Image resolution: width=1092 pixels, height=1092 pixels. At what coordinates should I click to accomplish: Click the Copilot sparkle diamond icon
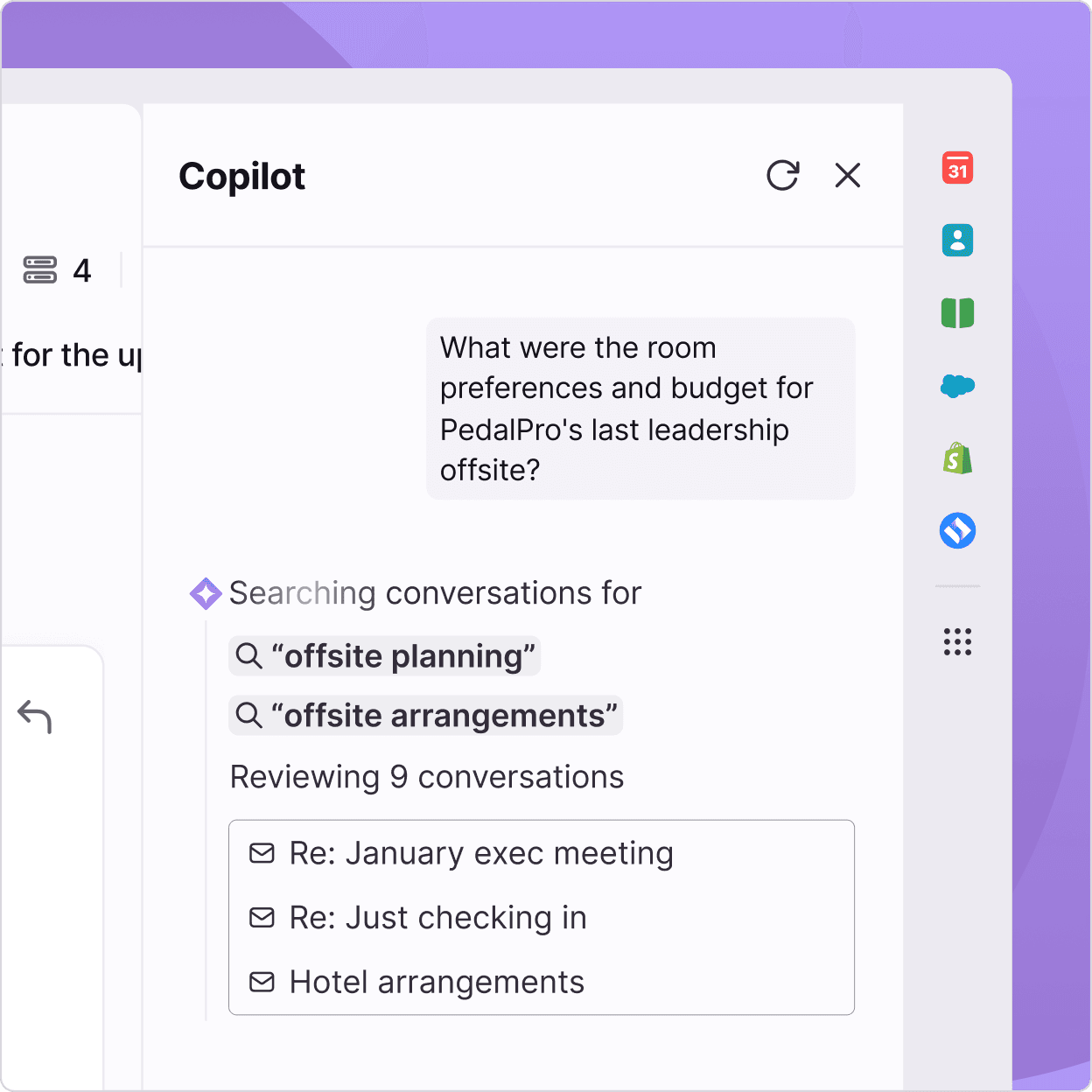pyautogui.click(x=206, y=593)
